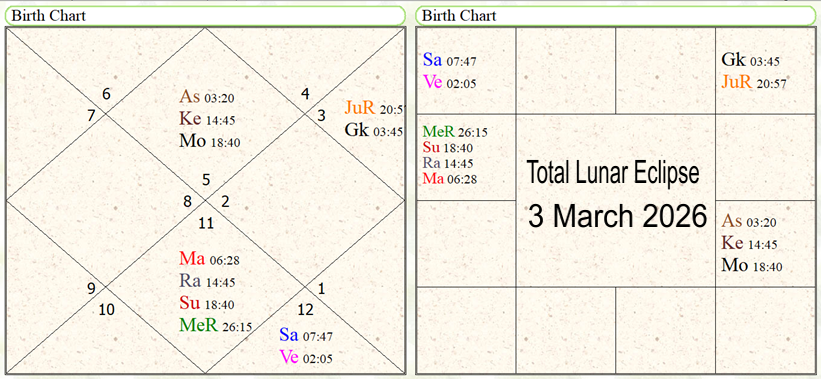The height and width of the screenshot is (379, 821).
Task: Select 'Mo 18:40' in the square grid chart
Action: tap(752, 265)
